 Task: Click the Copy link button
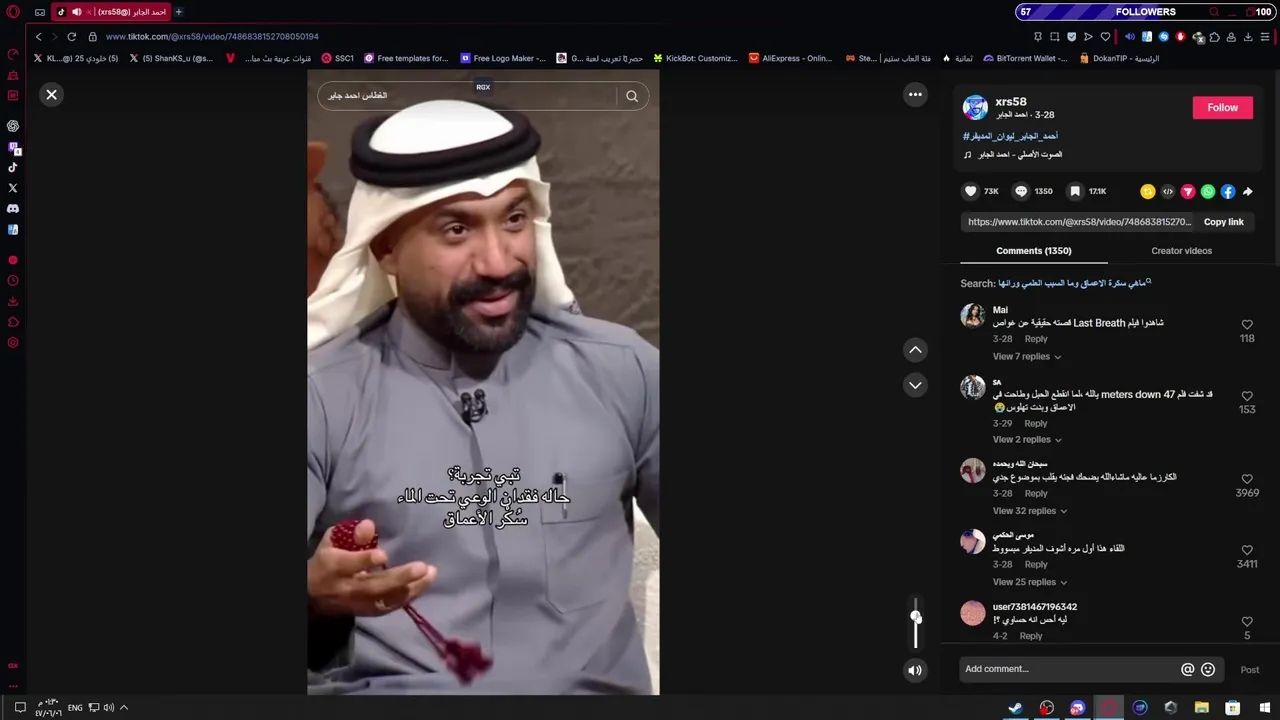pos(1223,222)
